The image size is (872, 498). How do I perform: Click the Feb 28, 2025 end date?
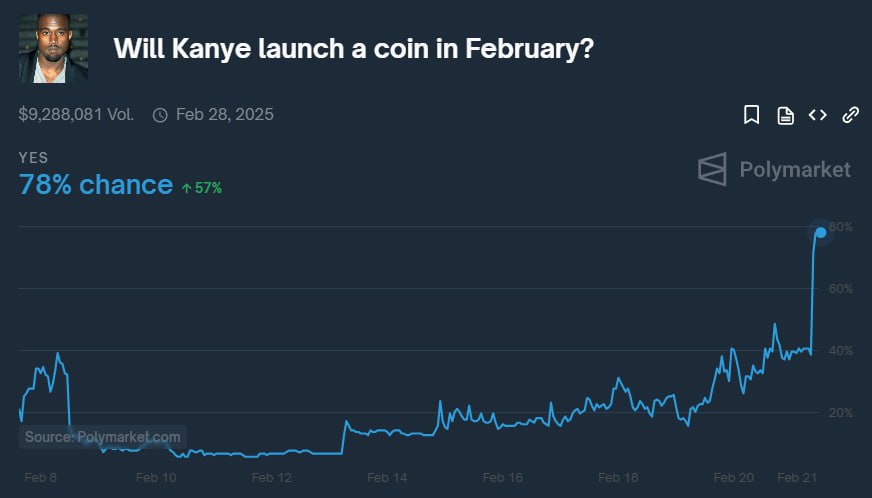click(x=224, y=115)
